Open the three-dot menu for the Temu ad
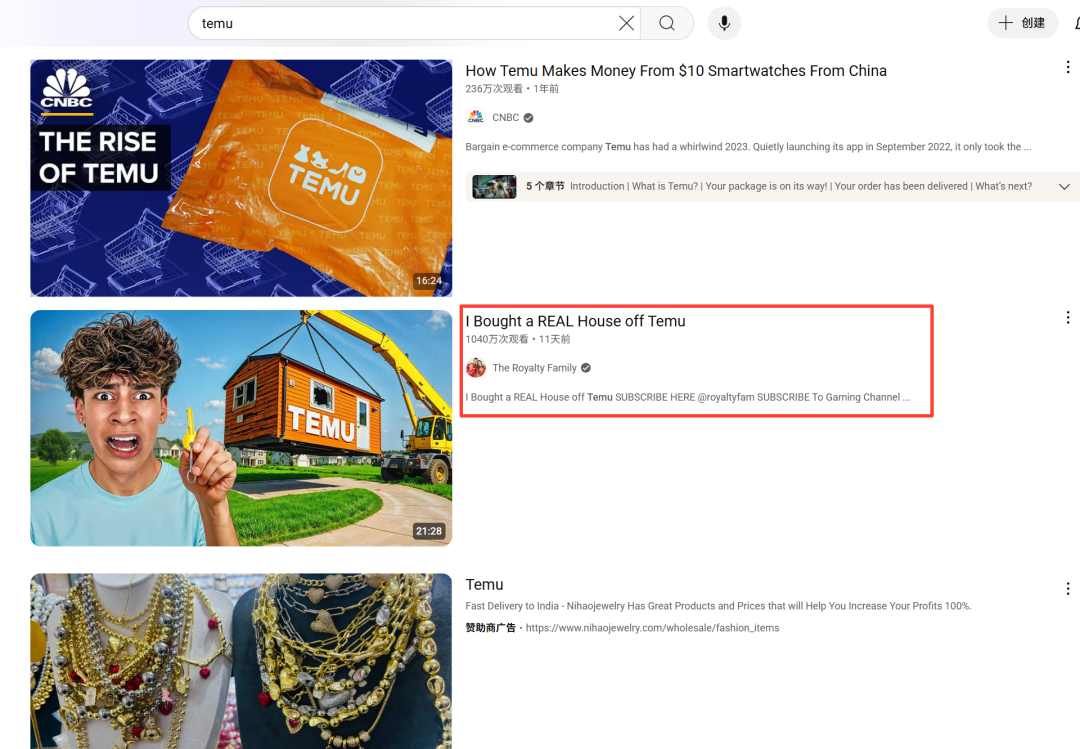This screenshot has width=1080, height=749. pos(1067,589)
